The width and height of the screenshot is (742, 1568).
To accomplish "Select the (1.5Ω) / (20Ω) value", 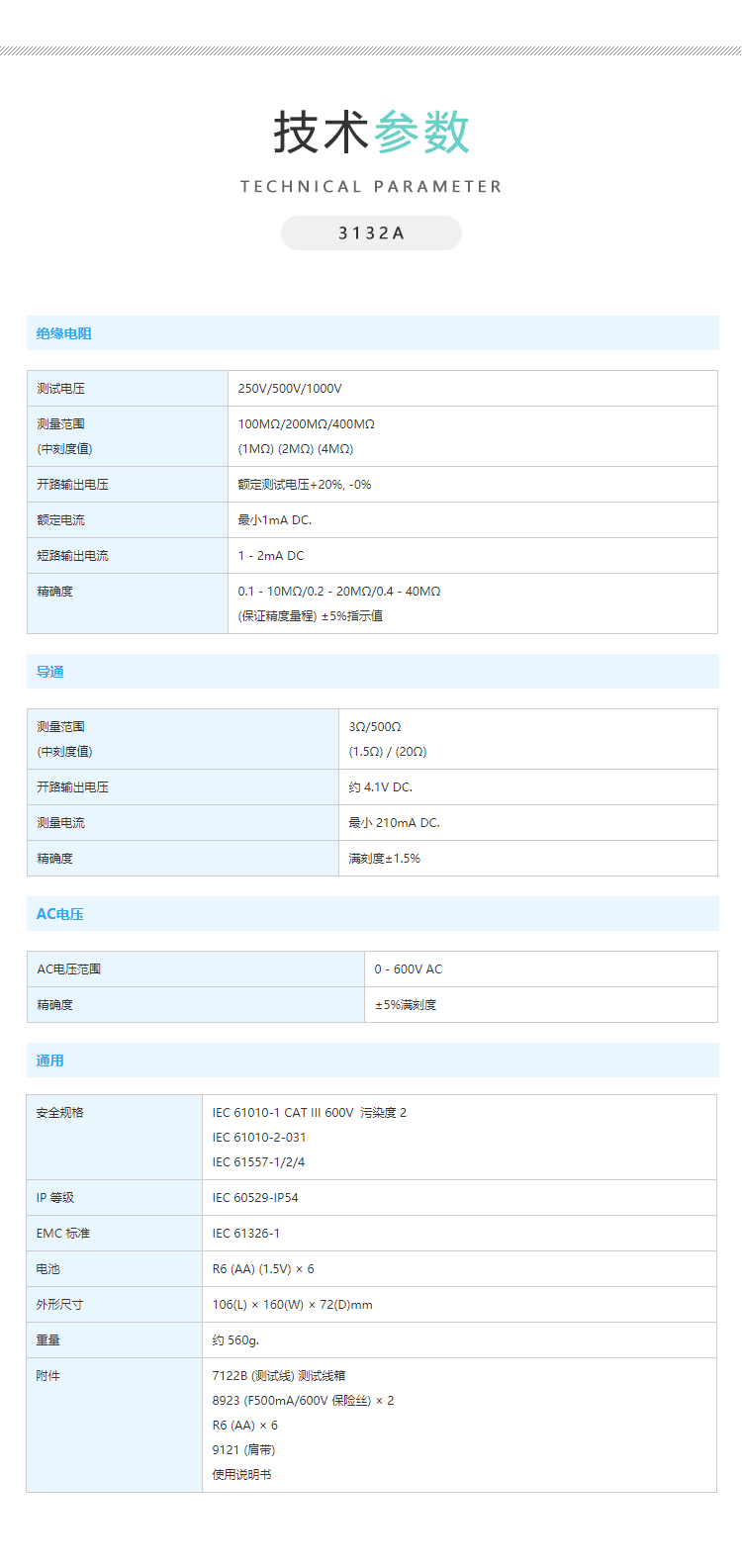I will coord(388,752).
